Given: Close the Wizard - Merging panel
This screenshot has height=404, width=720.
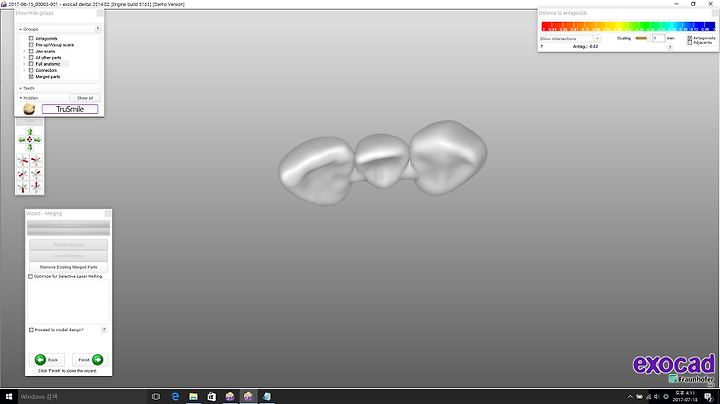Looking at the screenshot, I should click(x=107, y=213).
